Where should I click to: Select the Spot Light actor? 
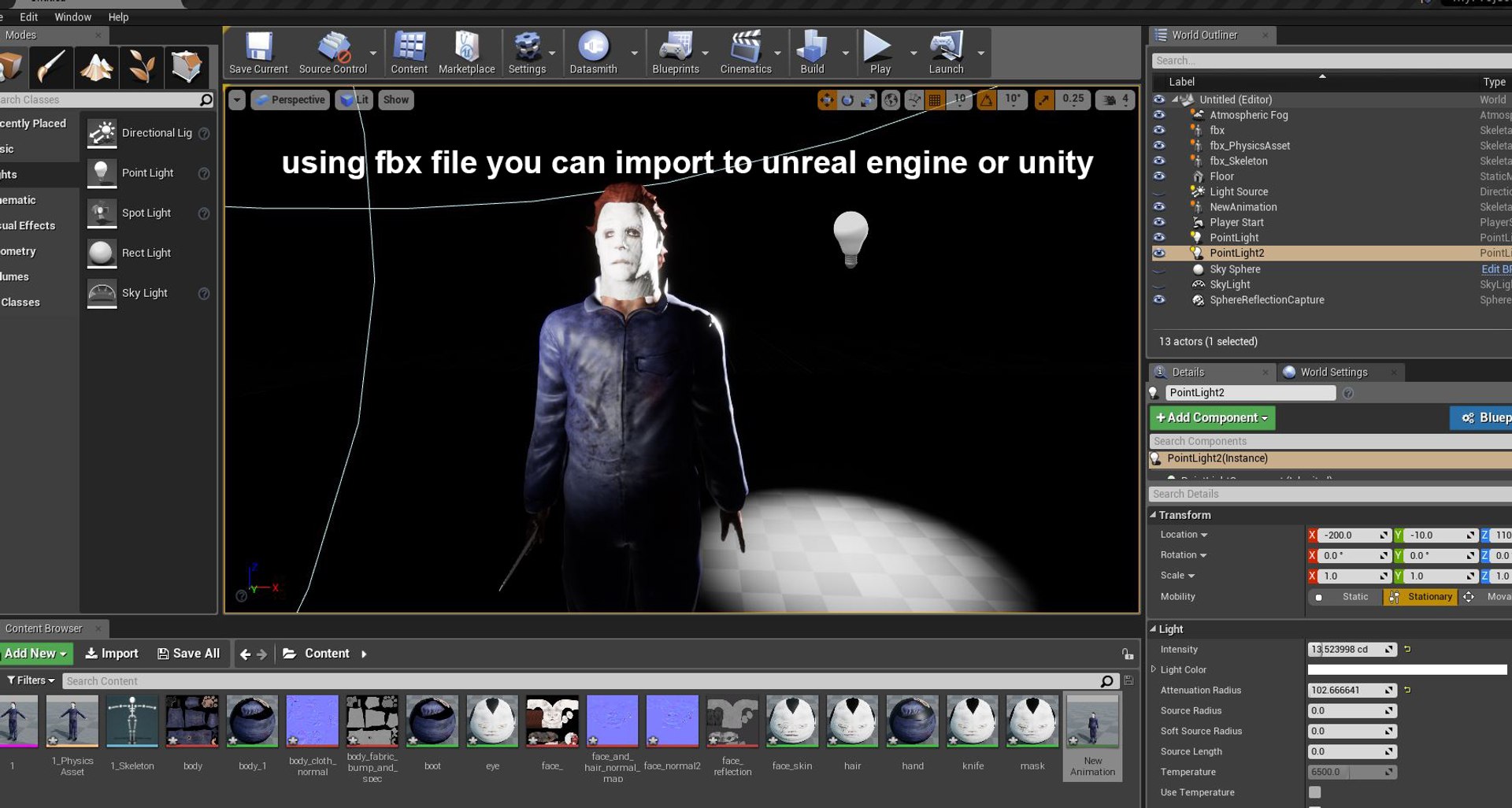coord(147,213)
